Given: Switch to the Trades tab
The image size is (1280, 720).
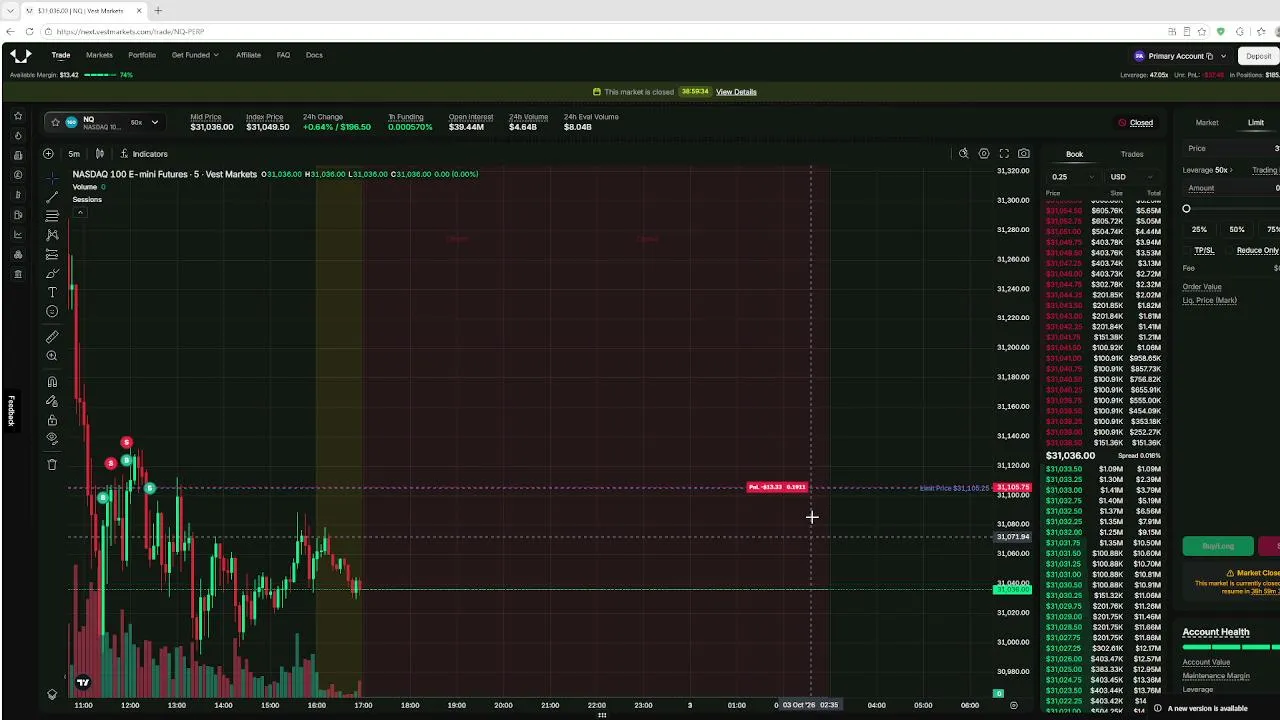Looking at the screenshot, I should (1132, 154).
